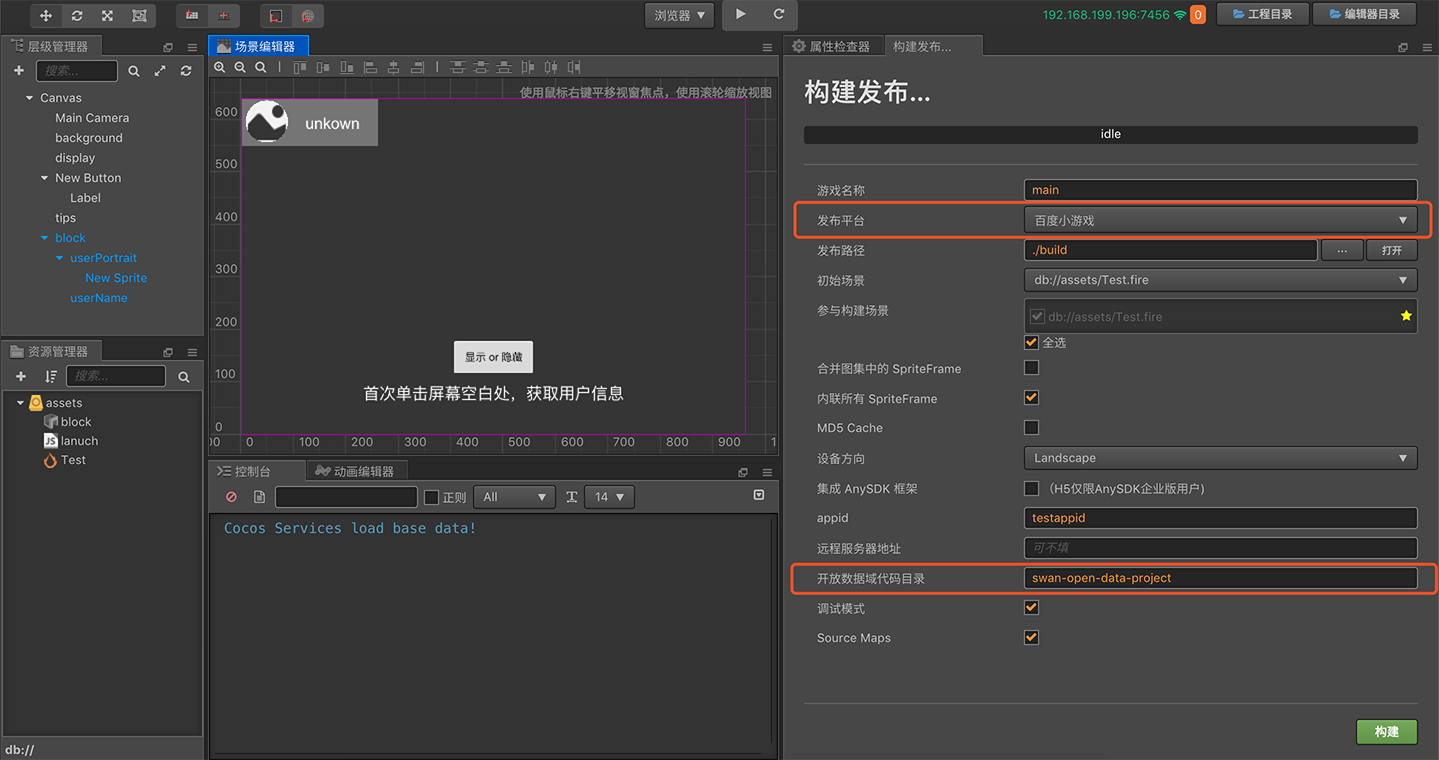This screenshot has height=760, width=1439.
Task: Click the red globe toolbar icon
Action: pos(308,16)
